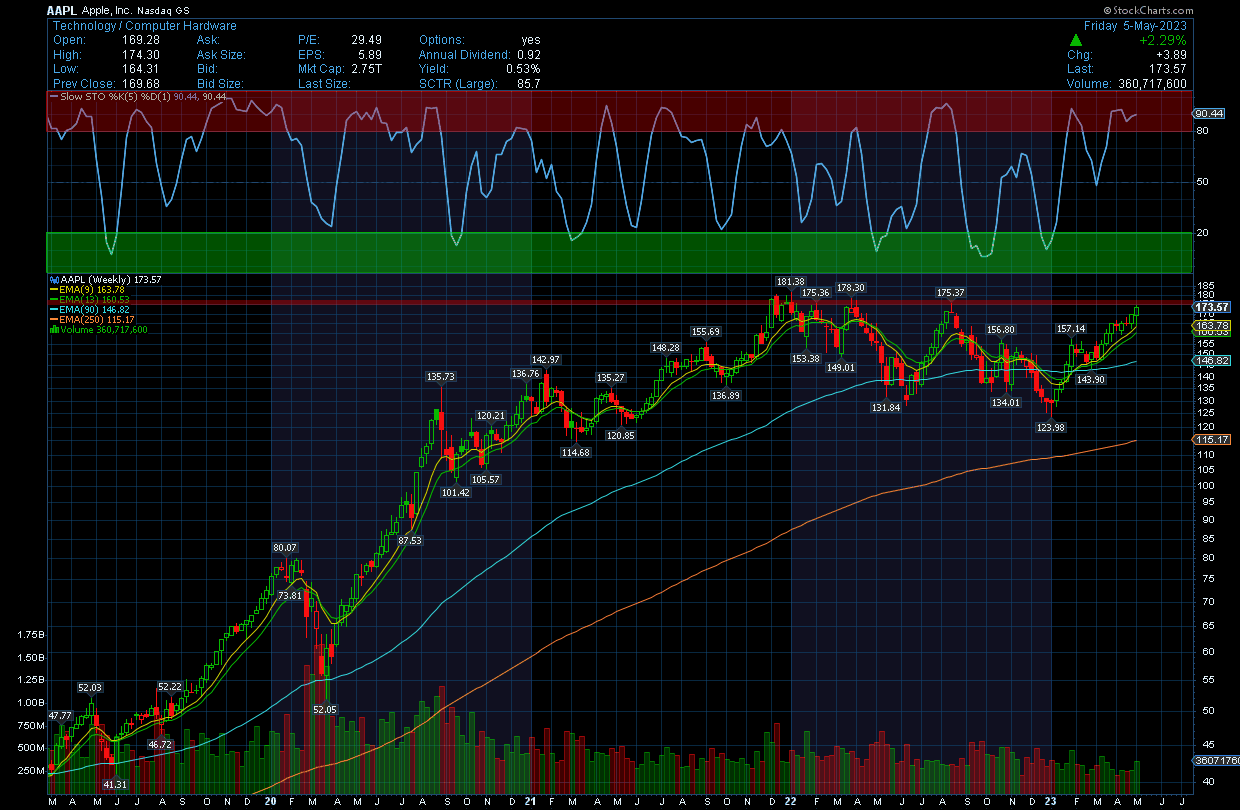Click the volume bars icon in legend
This screenshot has width=1240, height=810.
coord(55,329)
